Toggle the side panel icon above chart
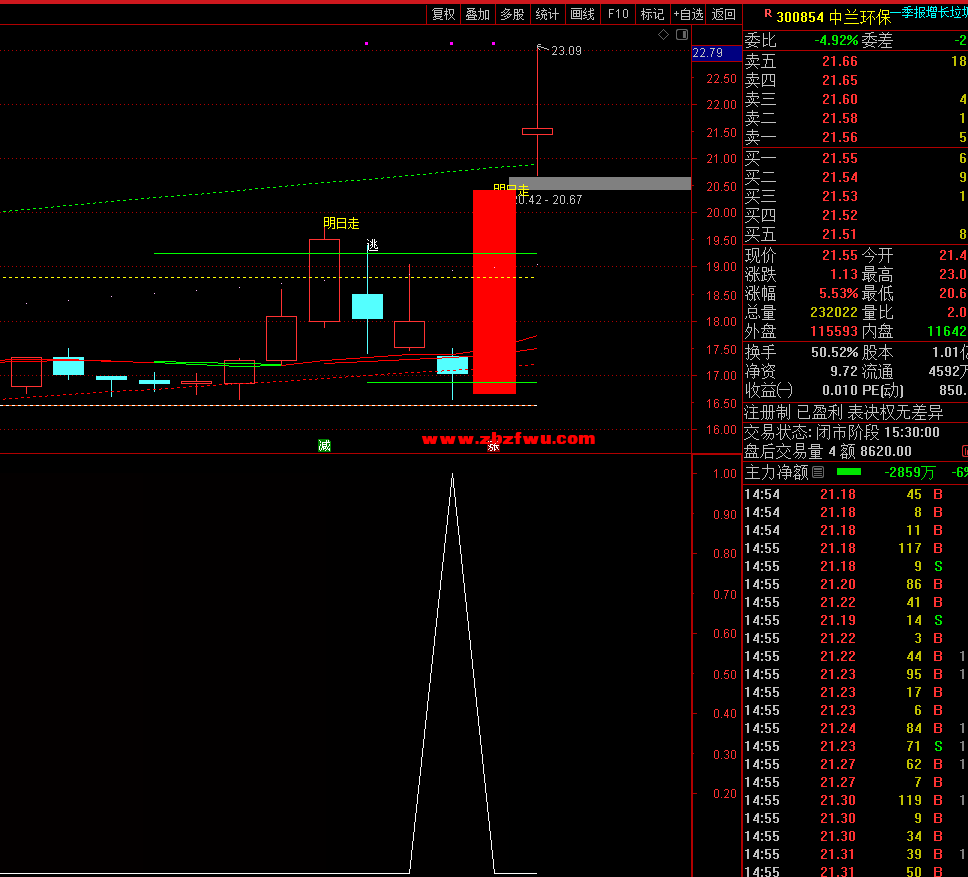Viewport: 968px width, 877px height. 682,35
